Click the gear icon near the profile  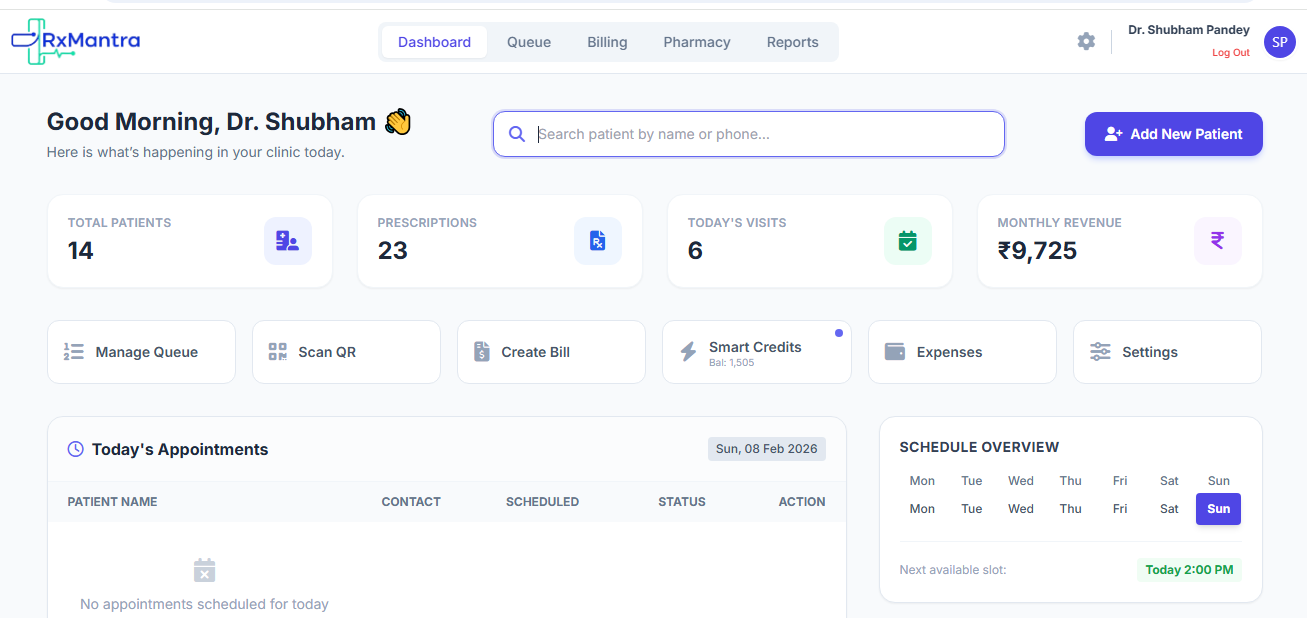pos(1086,41)
